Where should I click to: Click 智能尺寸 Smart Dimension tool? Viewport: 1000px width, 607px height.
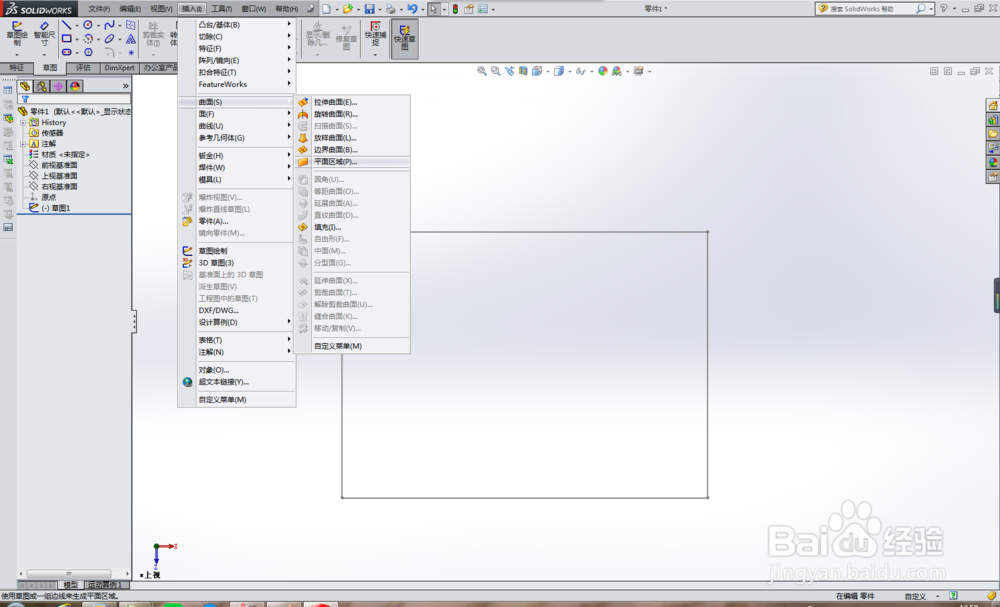coord(44,34)
